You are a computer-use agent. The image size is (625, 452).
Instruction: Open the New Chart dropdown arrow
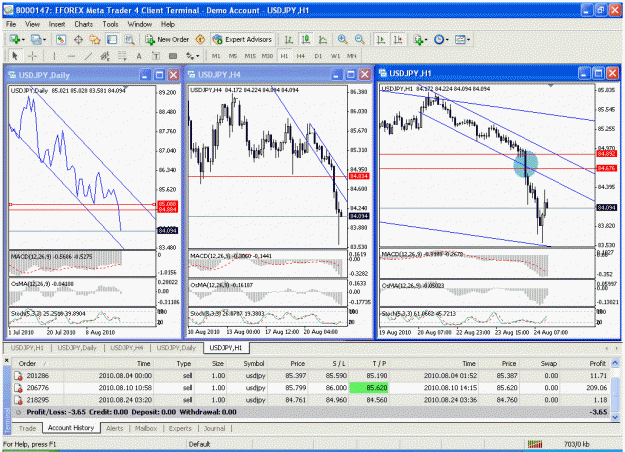(x=24, y=40)
